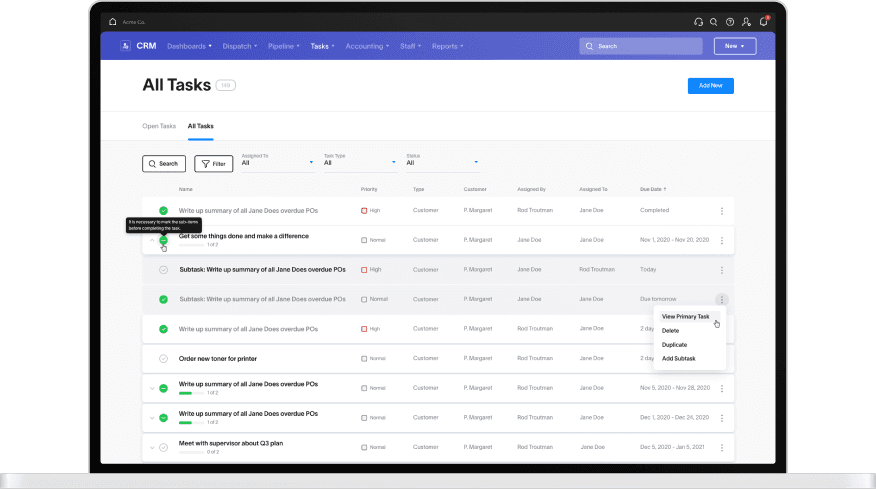Click the High priority flag on the 2 day row above Order new toner
The image size is (876, 490).
pos(364,329)
